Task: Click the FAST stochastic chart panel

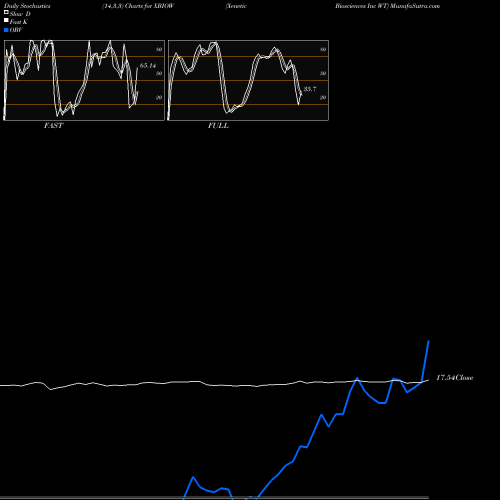Action: pos(84,80)
